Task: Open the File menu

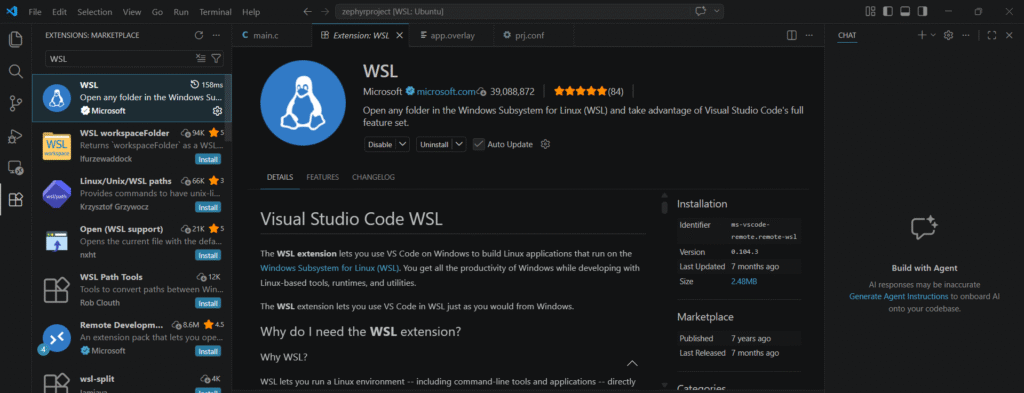Action: pyautogui.click(x=35, y=12)
